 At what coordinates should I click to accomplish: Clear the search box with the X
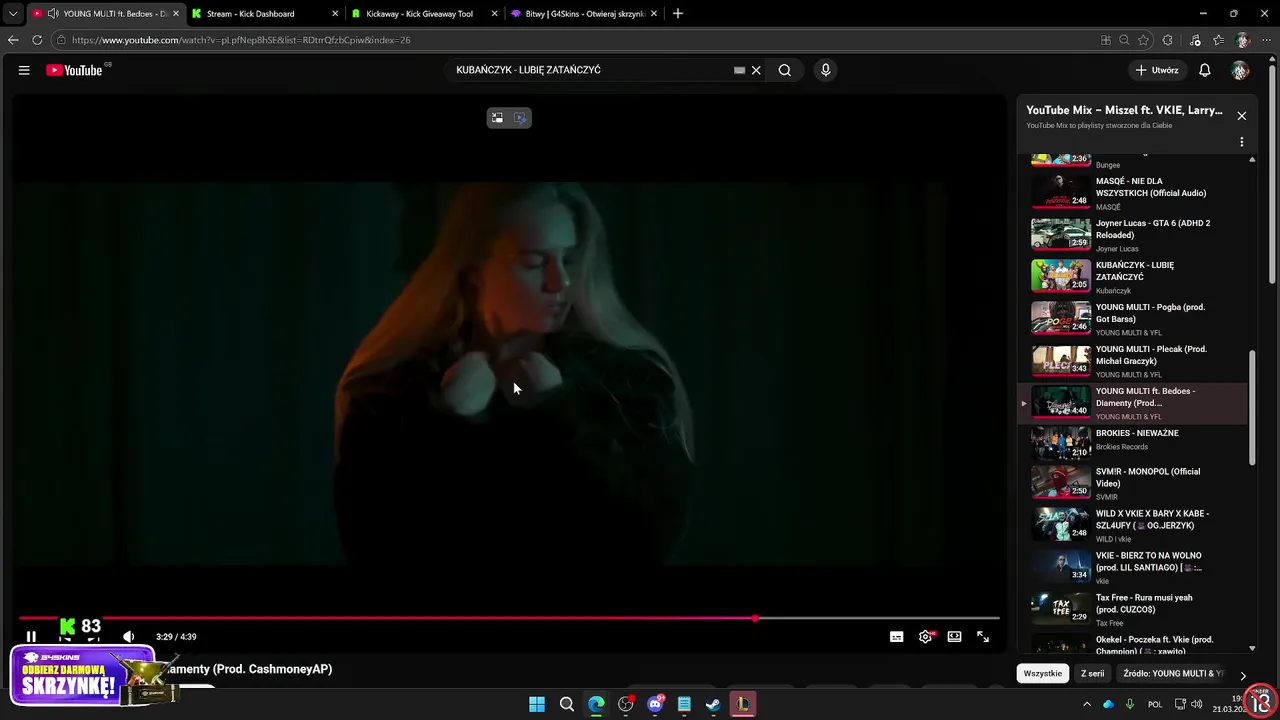pos(756,70)
